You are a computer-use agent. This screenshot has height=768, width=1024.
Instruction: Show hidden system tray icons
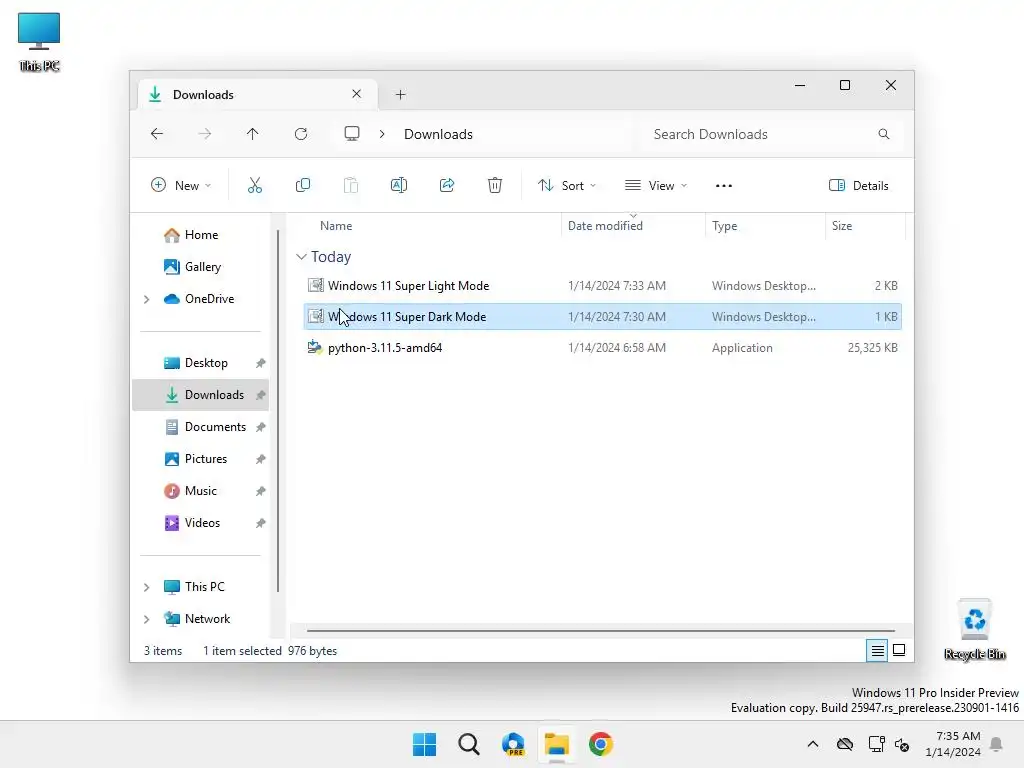coord(812,744)
